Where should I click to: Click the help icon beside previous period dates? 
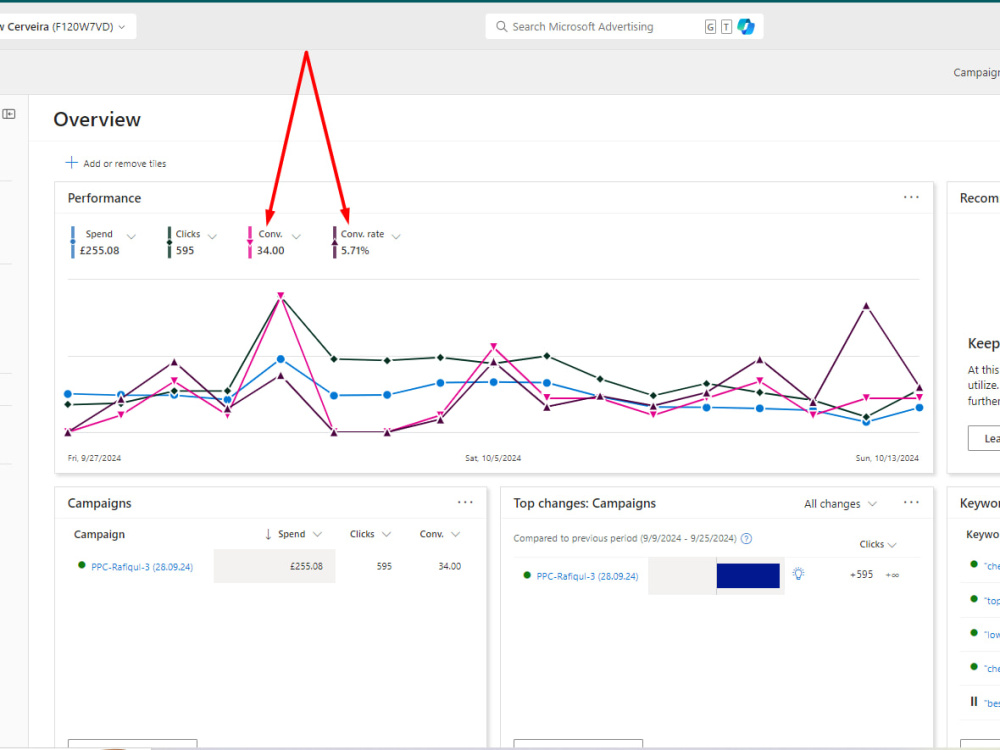746,538
